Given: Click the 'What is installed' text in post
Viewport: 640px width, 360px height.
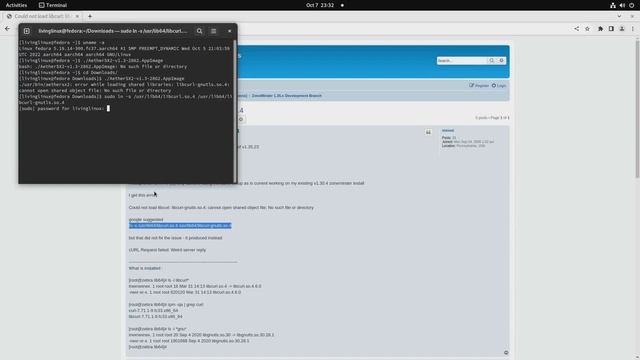Looking at the screenshot, I should (x=144, y=268).
